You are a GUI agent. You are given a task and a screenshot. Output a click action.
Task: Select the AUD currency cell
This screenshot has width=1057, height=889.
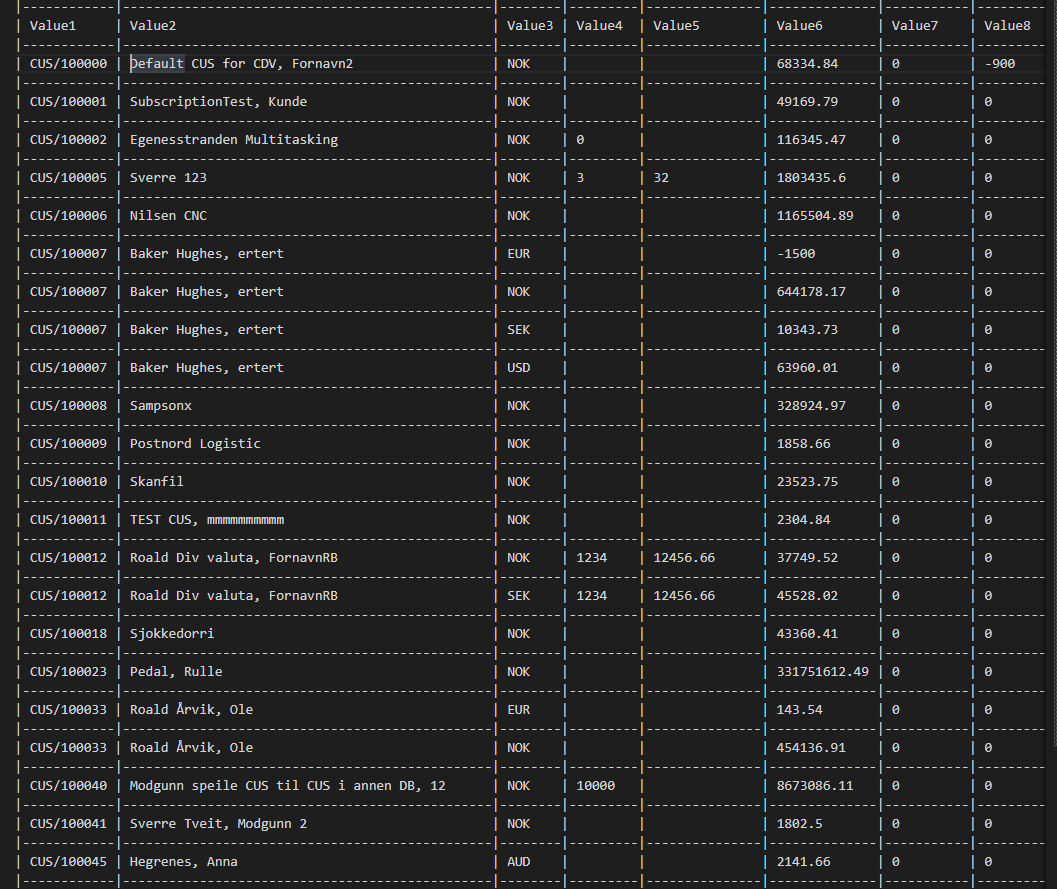pyautogui.click(x=518, y=862)
